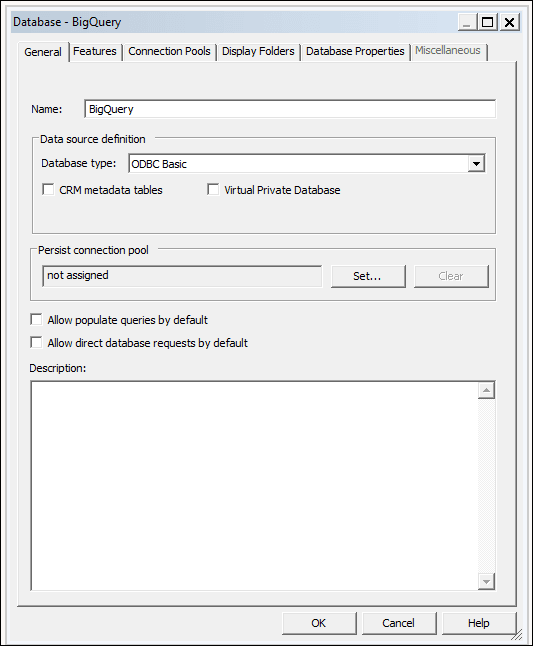Expand the Database type dropdown arrow

click(x=476, y=164)
